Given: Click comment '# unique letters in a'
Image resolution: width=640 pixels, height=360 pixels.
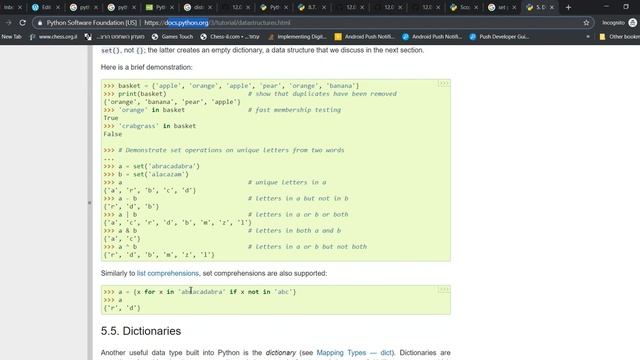Looking at the screenshot, I should pos(287,182).
